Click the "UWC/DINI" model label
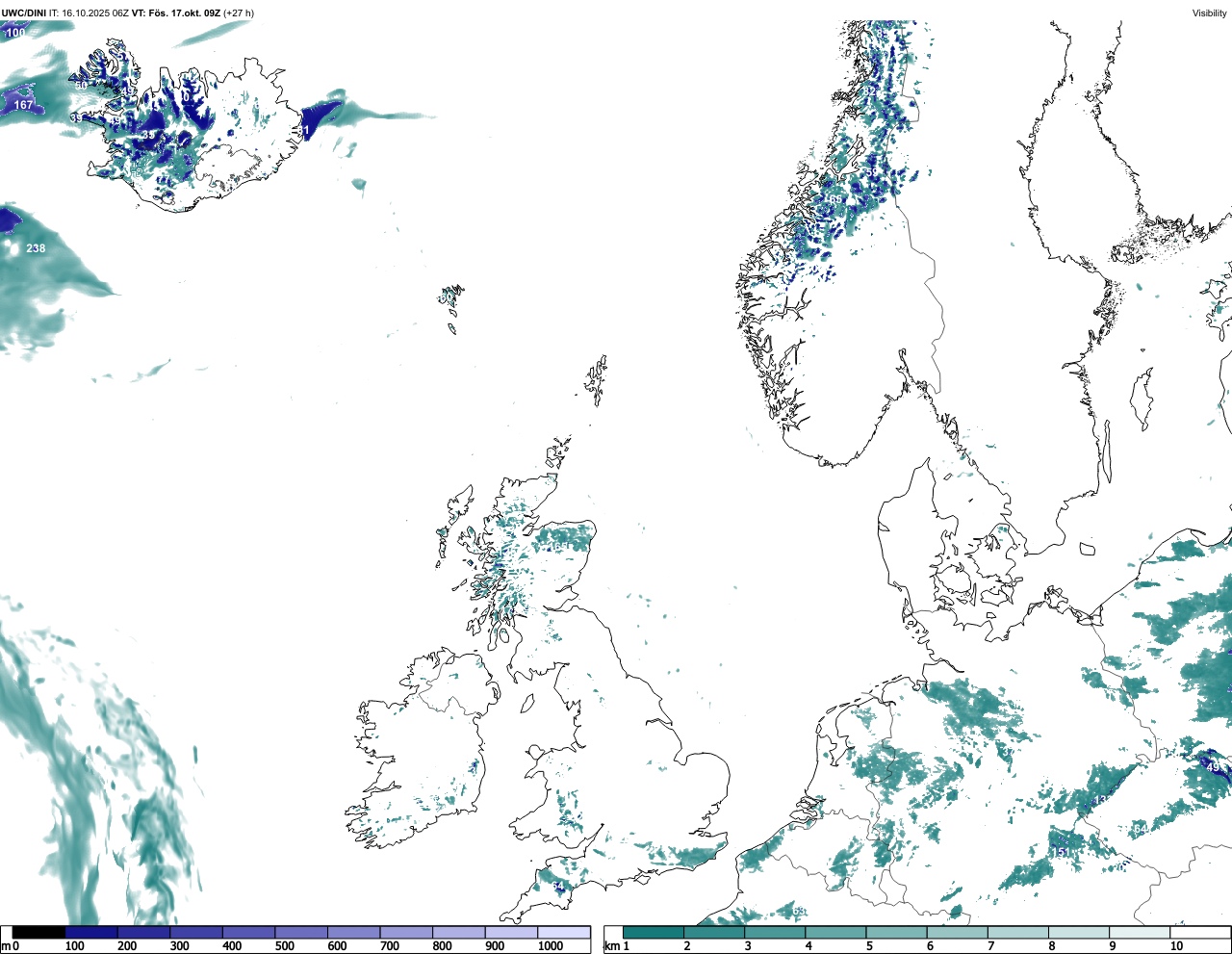Image resolution: width=1232 pixels, height=954 pixels. pos(24,13)
